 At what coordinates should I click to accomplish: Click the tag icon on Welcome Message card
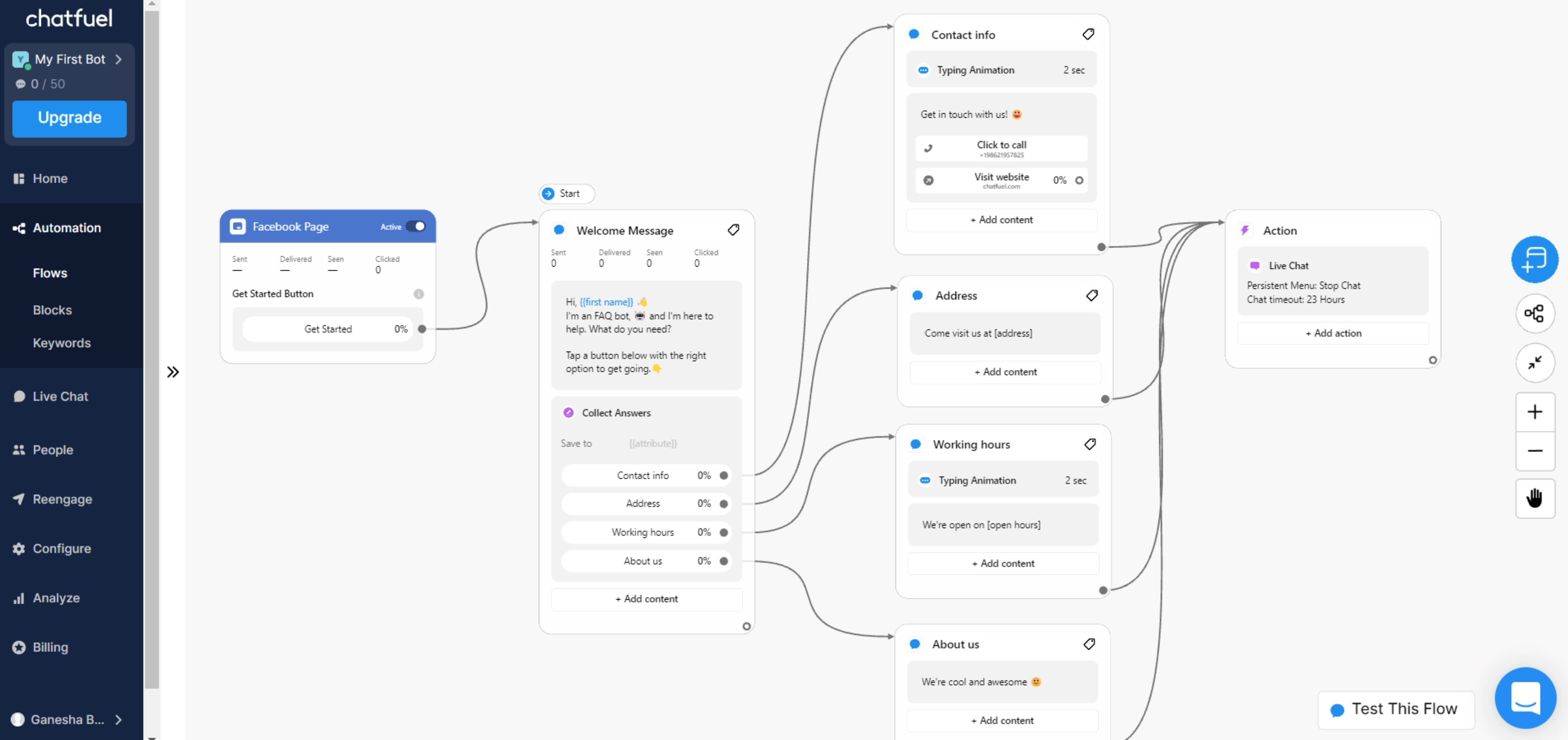(x=733, y=230)
